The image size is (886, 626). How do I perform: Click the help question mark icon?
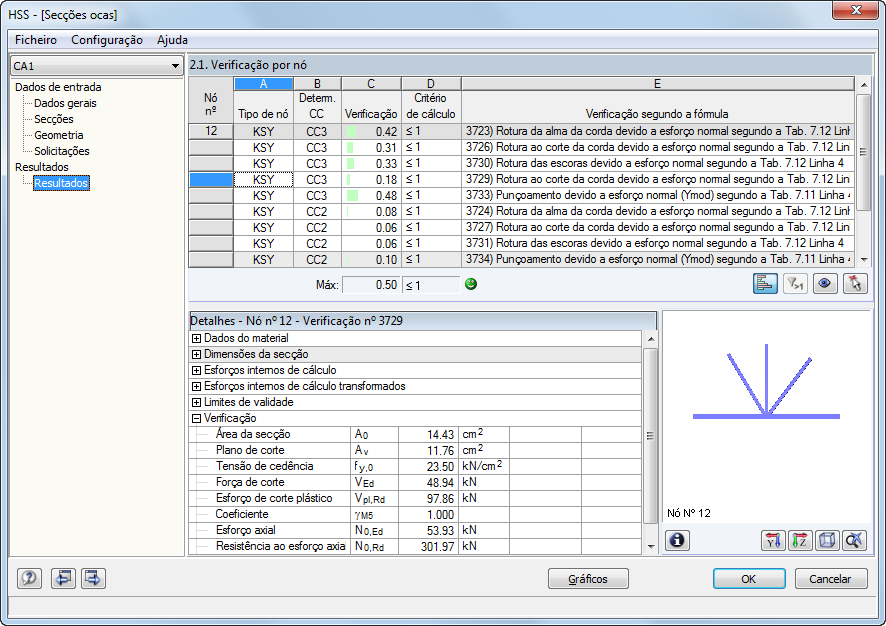click(x=29, y=578)
